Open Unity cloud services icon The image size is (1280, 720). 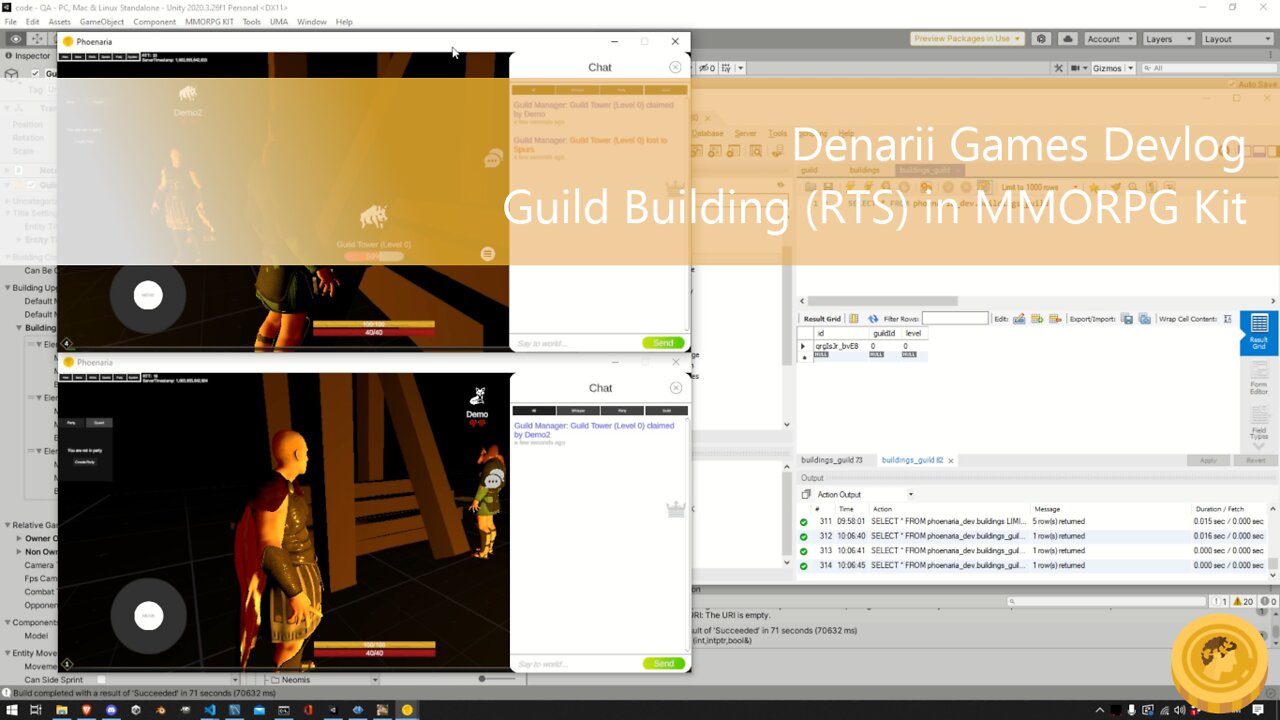point(1067,39)
